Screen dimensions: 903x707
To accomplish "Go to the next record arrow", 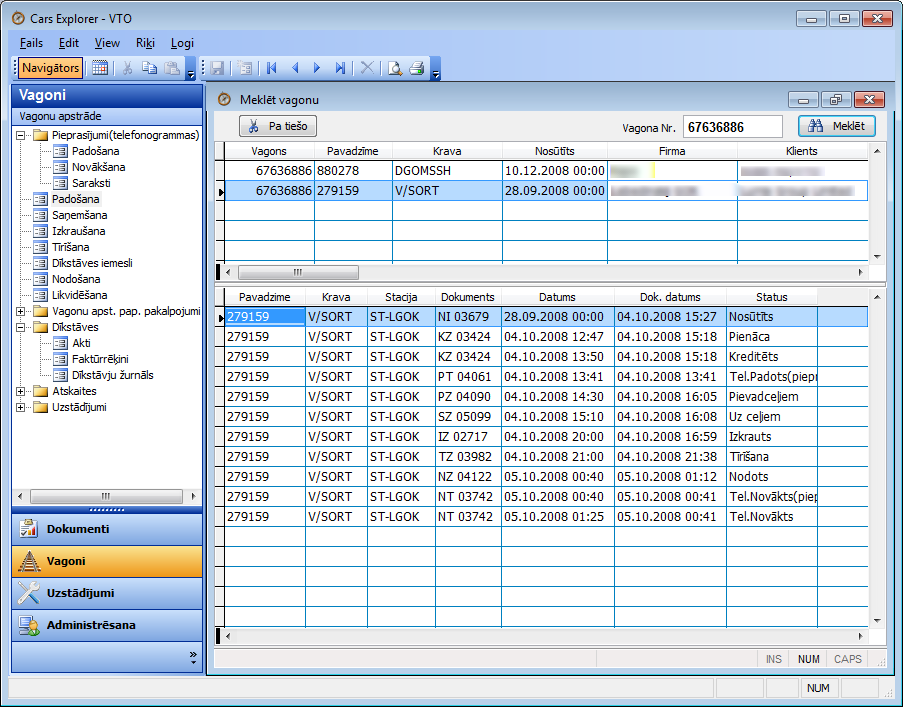I will (x=317, y=68).
